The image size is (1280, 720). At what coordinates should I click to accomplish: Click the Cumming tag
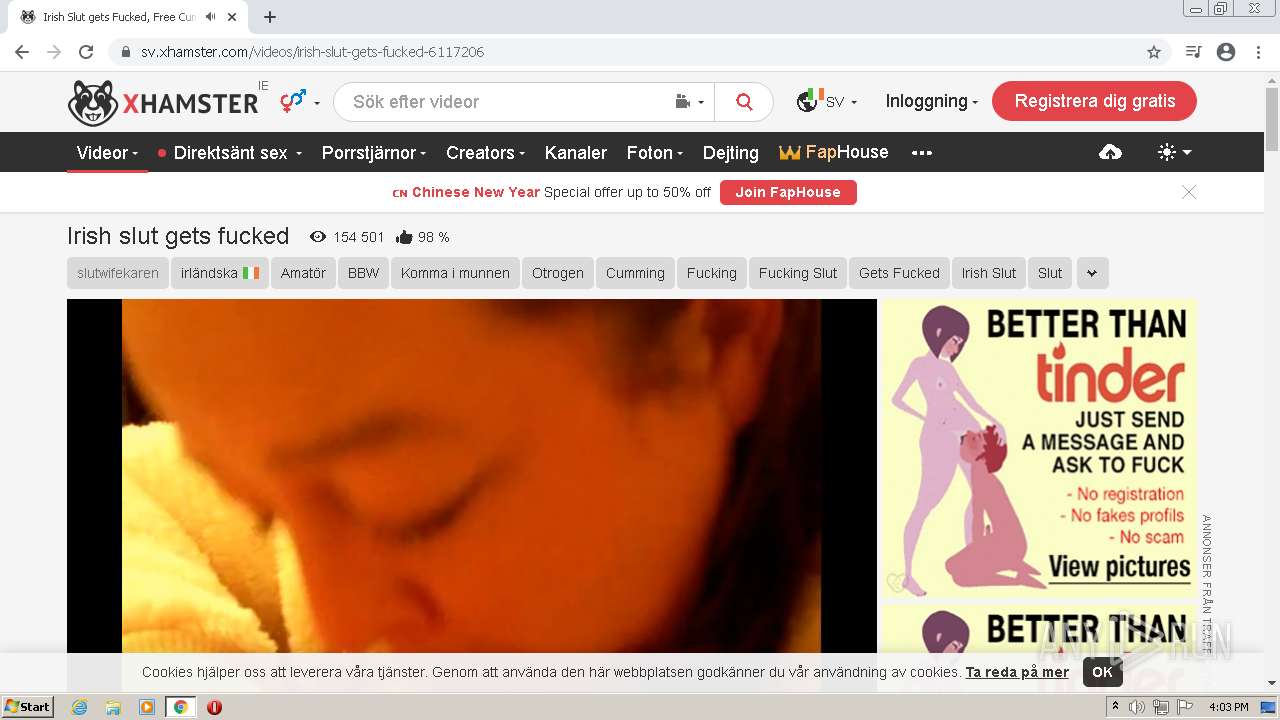tap(635, 273)
